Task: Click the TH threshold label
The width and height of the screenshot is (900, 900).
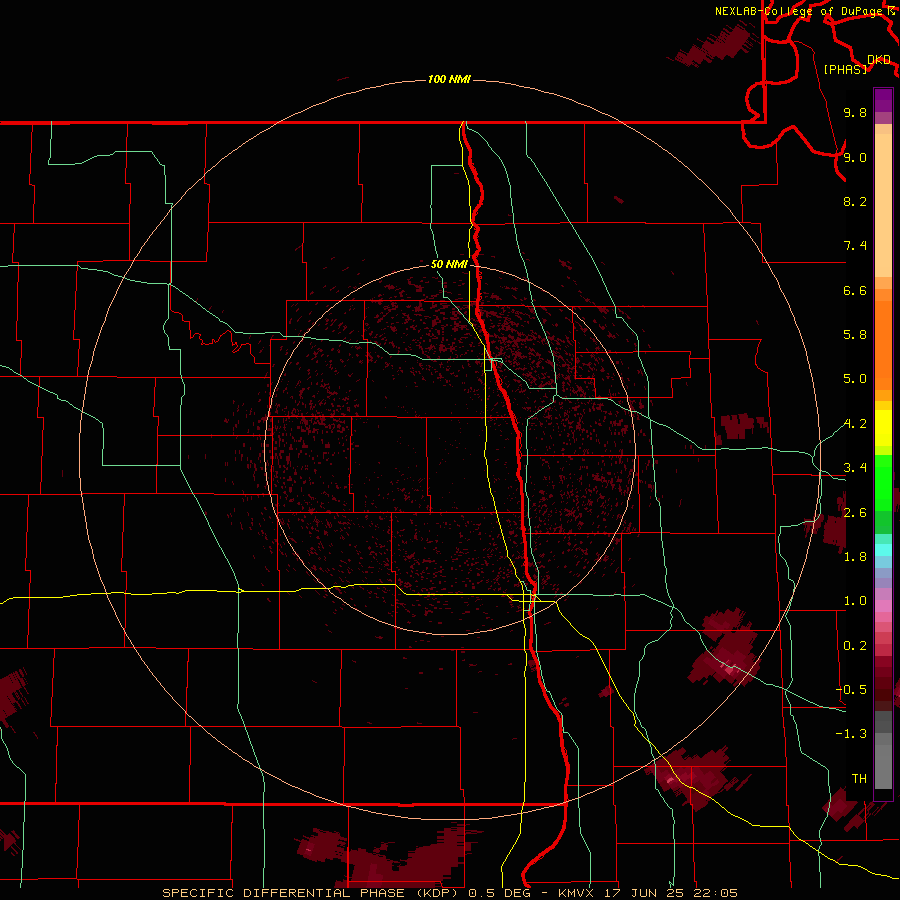Action: pyautogui.click(x=859, y=778)
